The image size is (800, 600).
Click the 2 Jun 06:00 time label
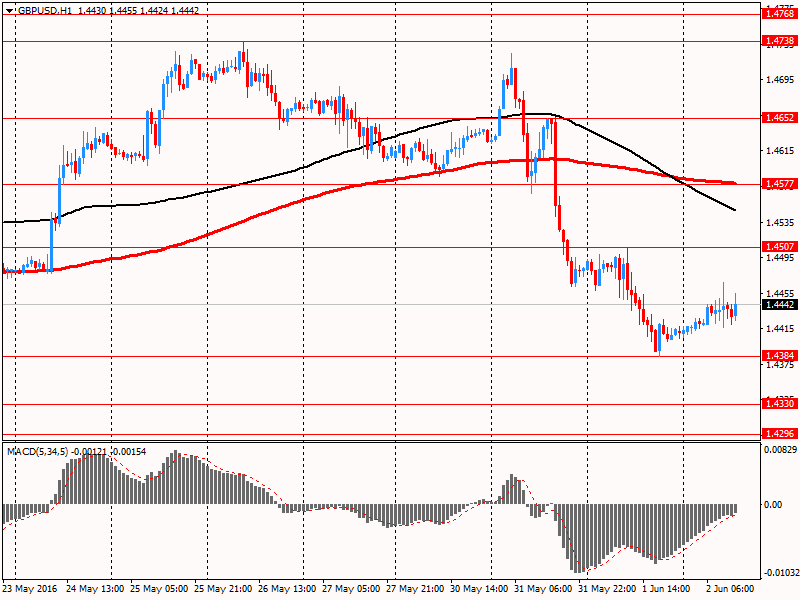coord(734,589)
